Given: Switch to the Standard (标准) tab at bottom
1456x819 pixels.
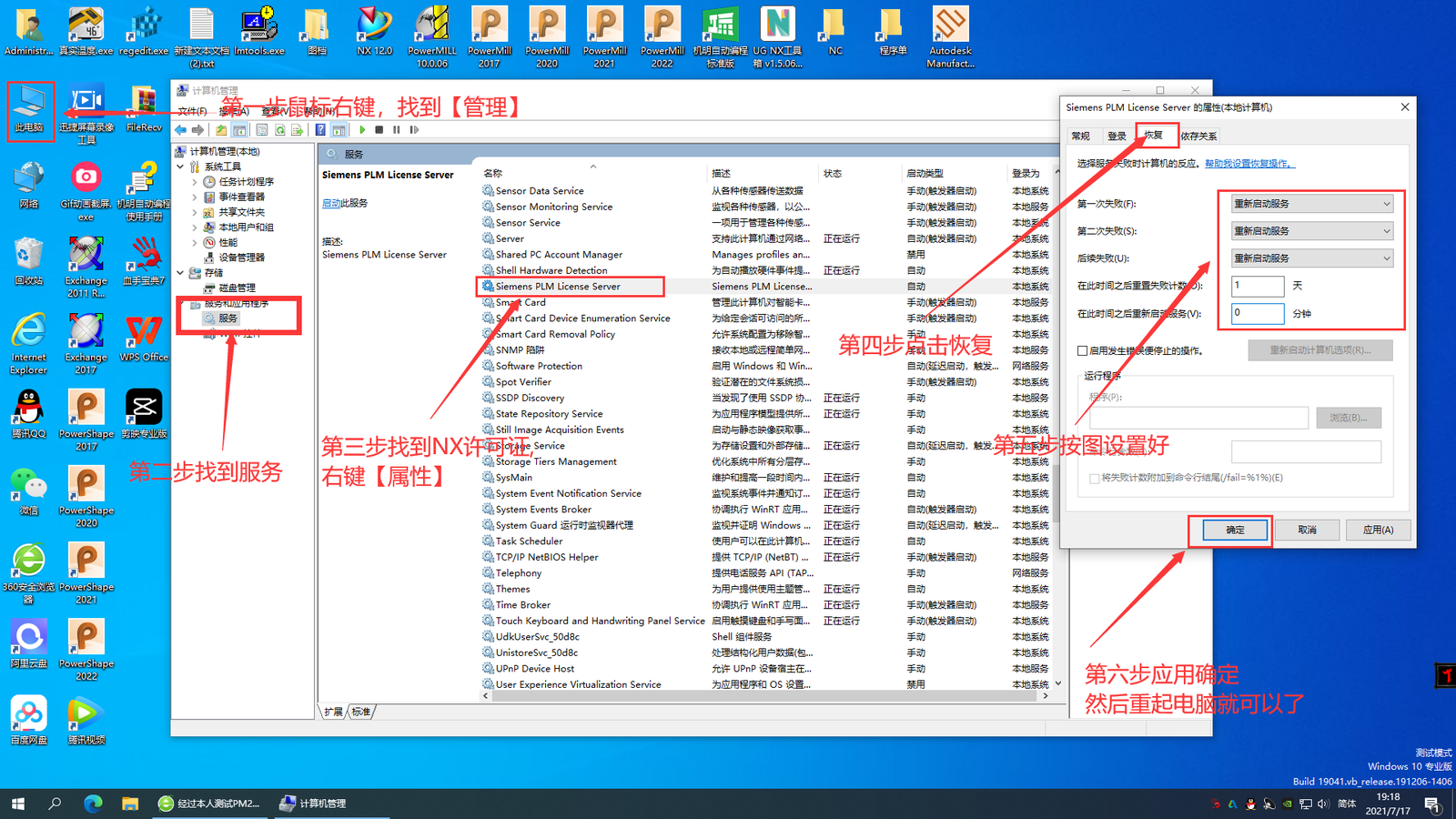Looking at the screenshot, I should tap(361, 712).
